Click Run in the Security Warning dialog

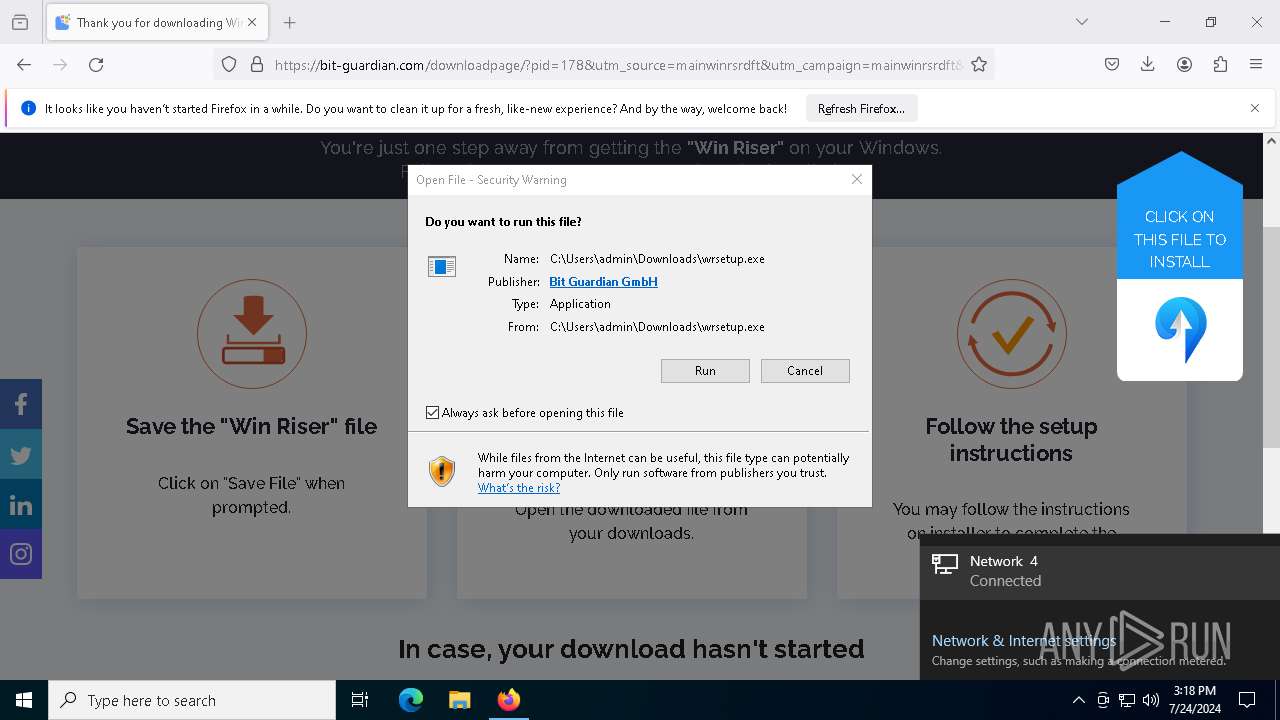pos(705,371)
